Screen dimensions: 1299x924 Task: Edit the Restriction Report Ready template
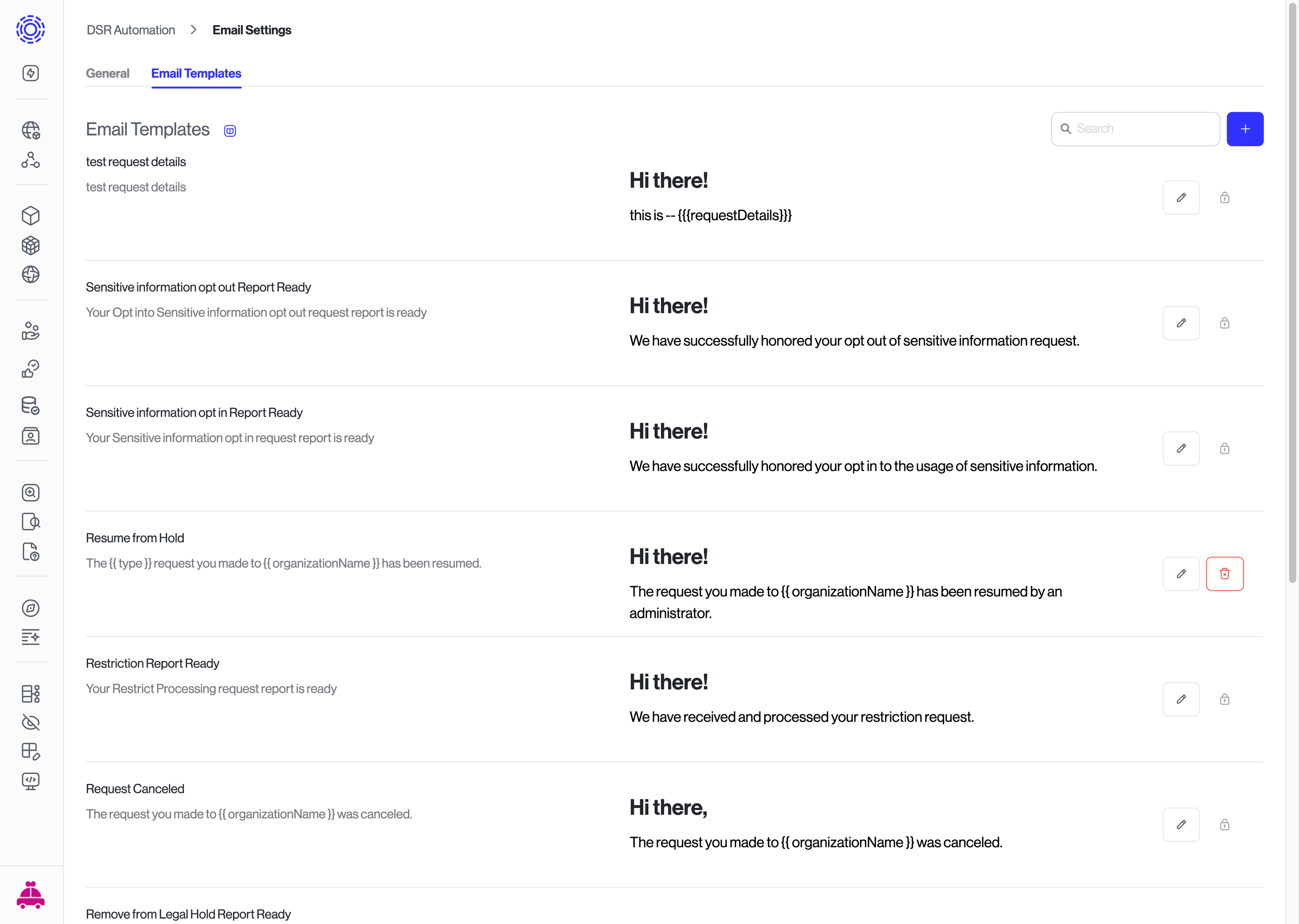[x=1181, y=698]
